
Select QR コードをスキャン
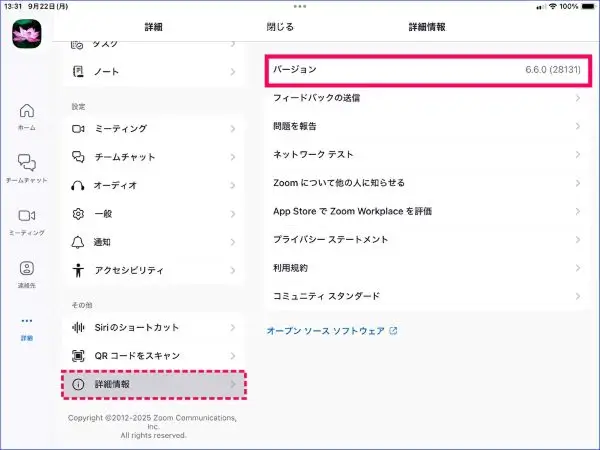pyautogui.click(x=153, y=355)
